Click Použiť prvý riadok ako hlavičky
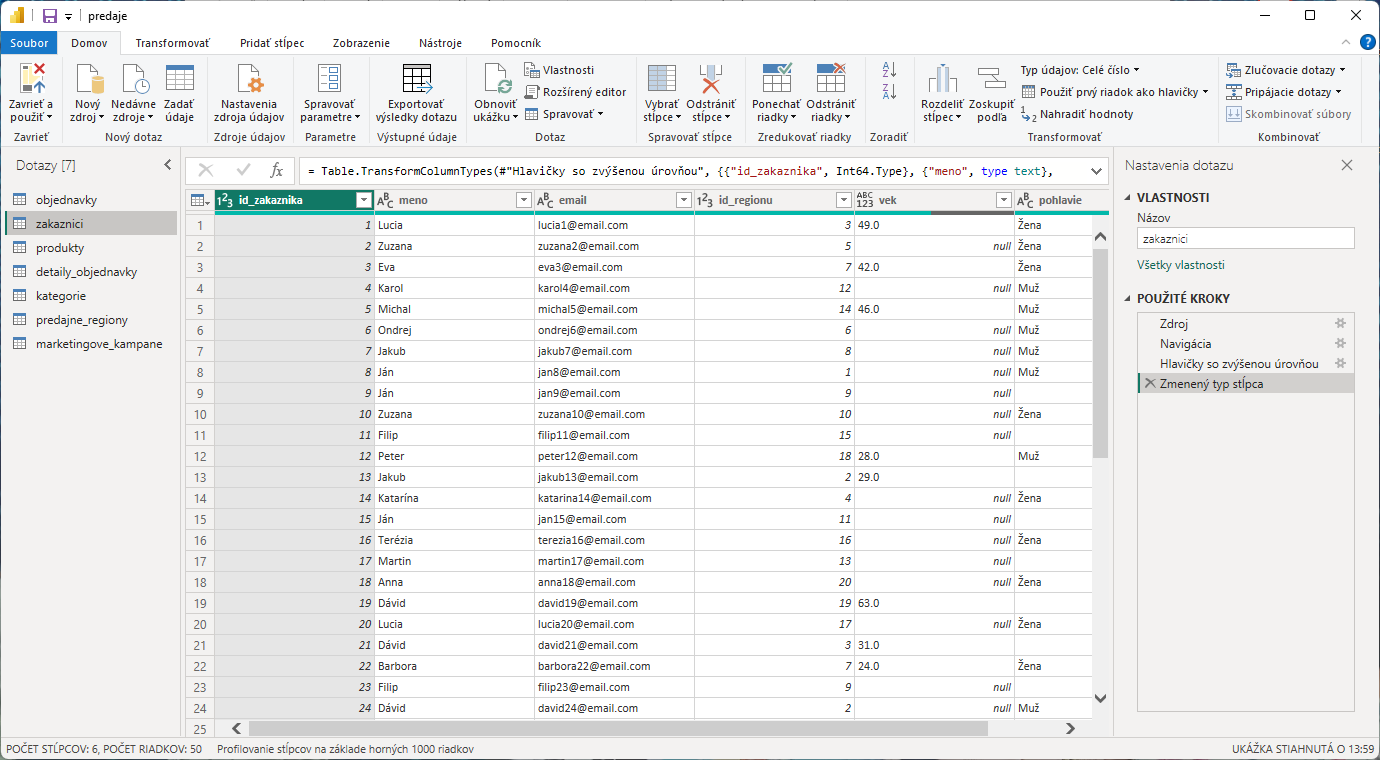 click(x=1115, y=92)
